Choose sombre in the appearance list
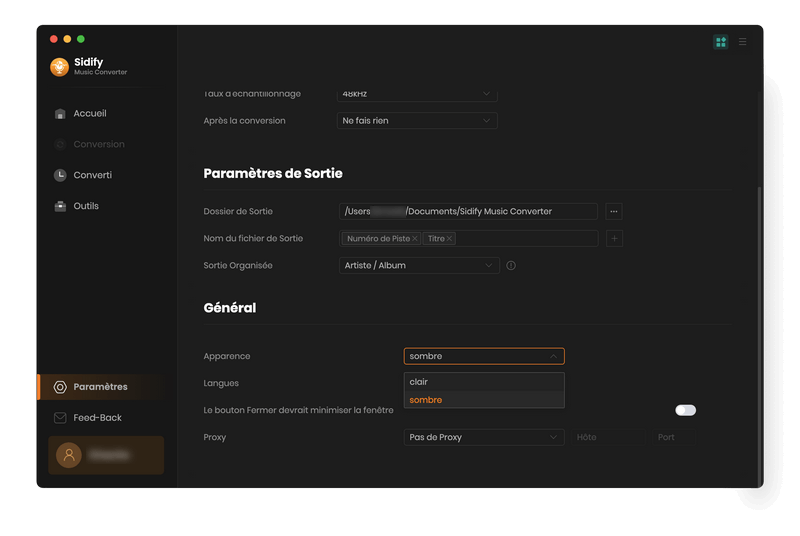Screen dimensions: 800x536 tap(483, 400)
